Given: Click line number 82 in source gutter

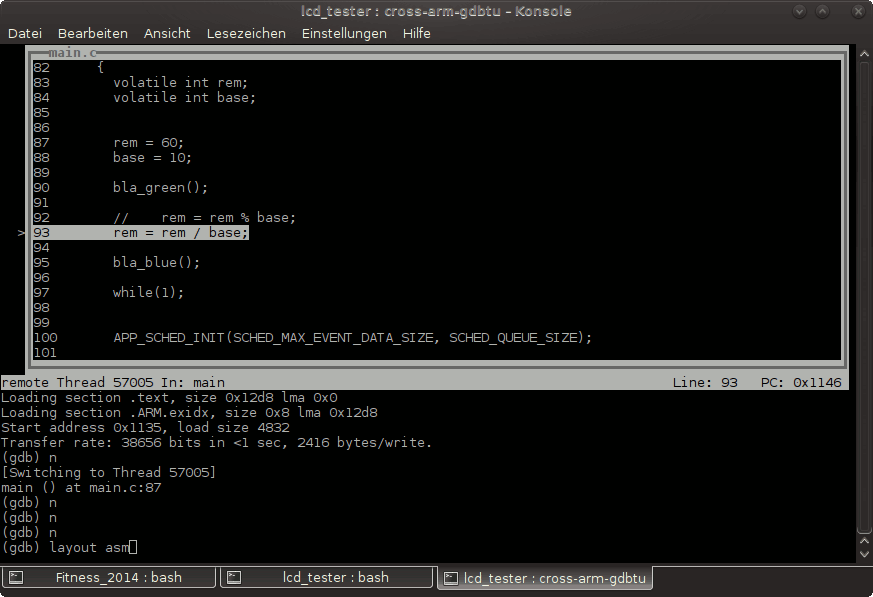Looking at the screenshot, I should pyautogui.click(x=41, y=67).
